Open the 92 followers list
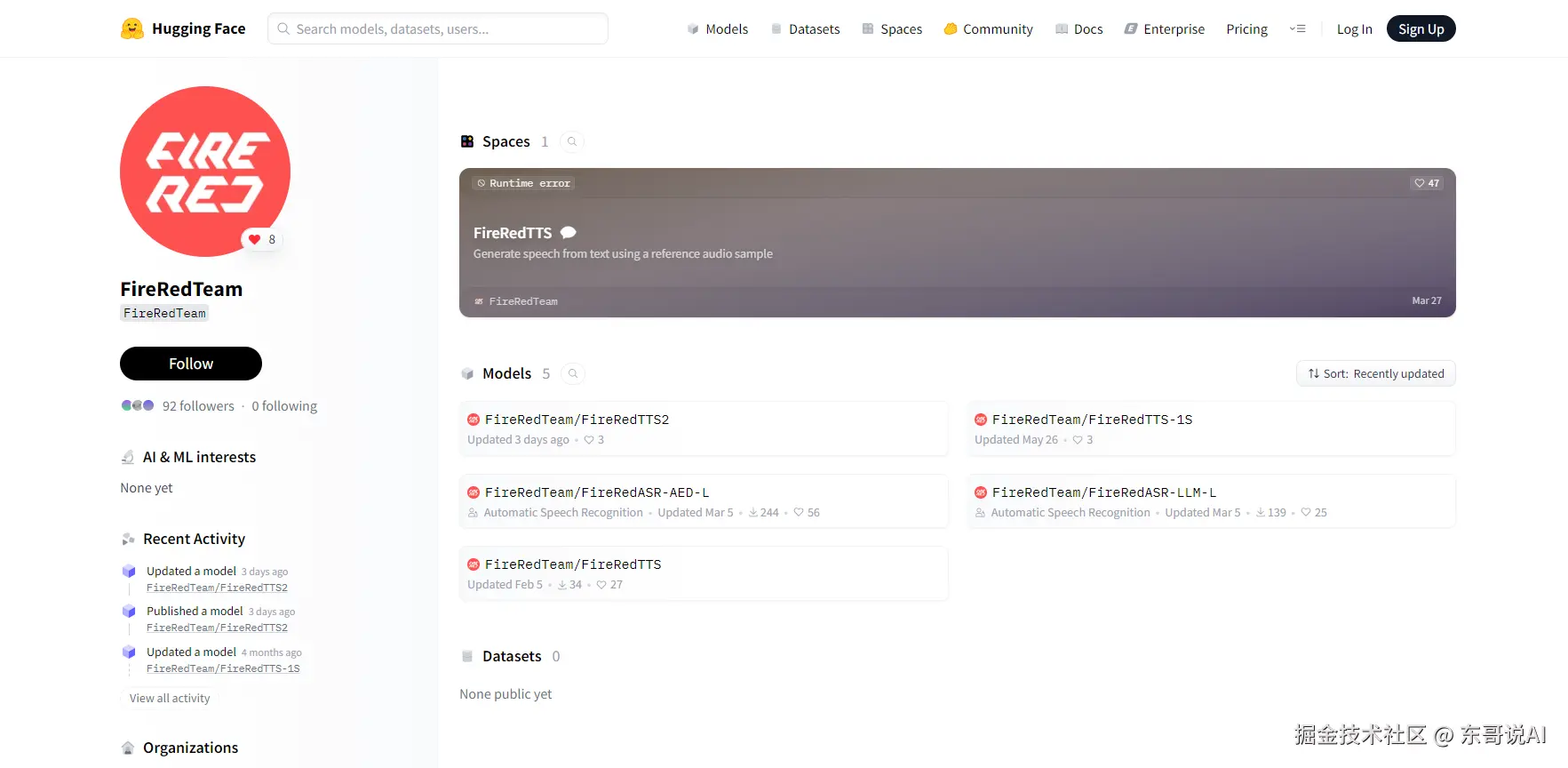Screen dimensions: 1568x768 198,406
